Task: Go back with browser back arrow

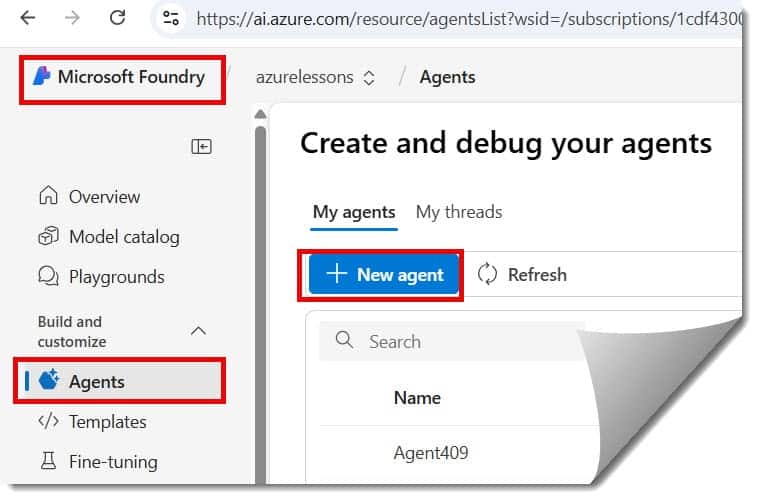Action: [28, 18]
